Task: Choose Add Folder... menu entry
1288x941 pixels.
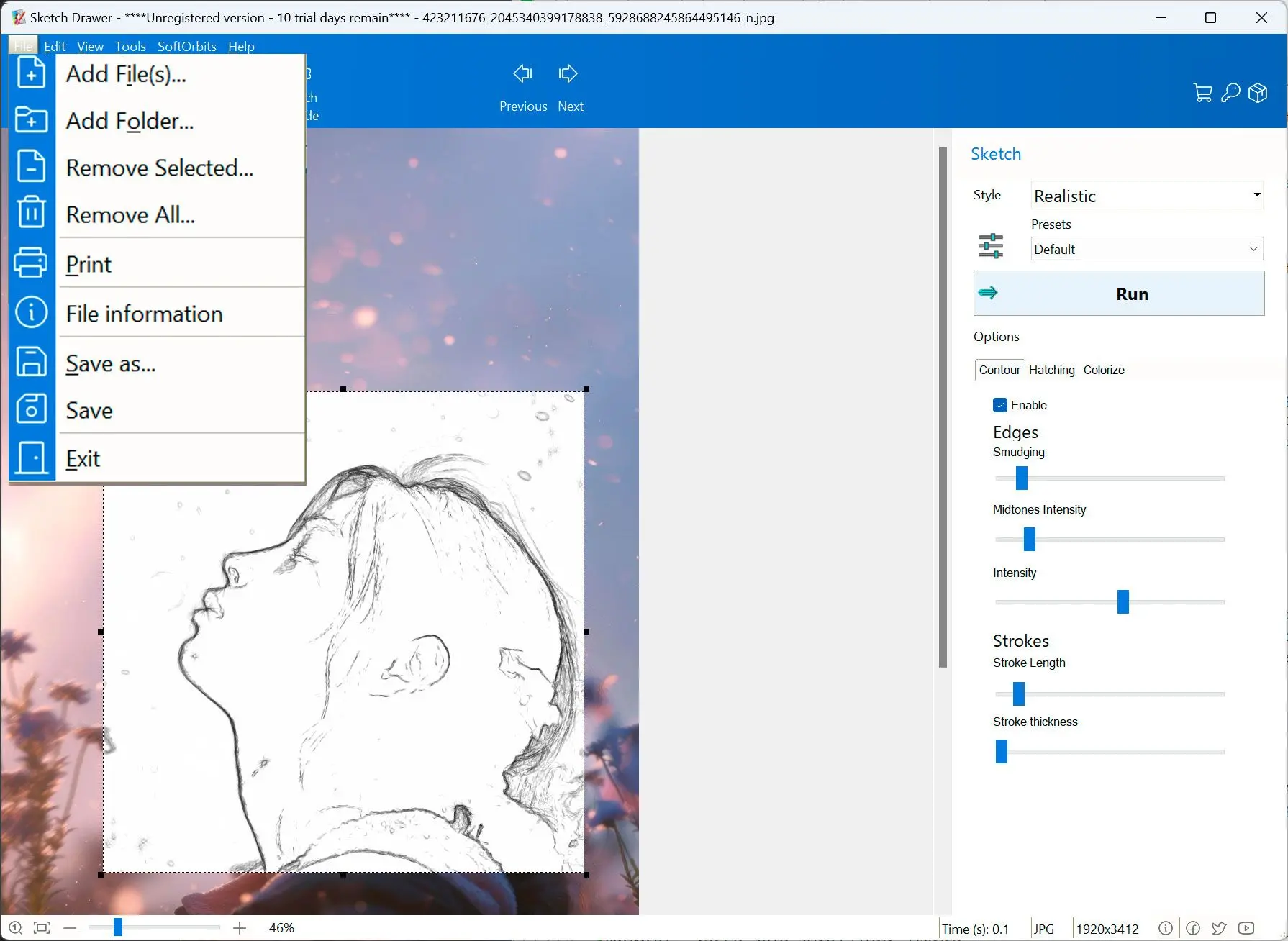Action: (181, 120)
